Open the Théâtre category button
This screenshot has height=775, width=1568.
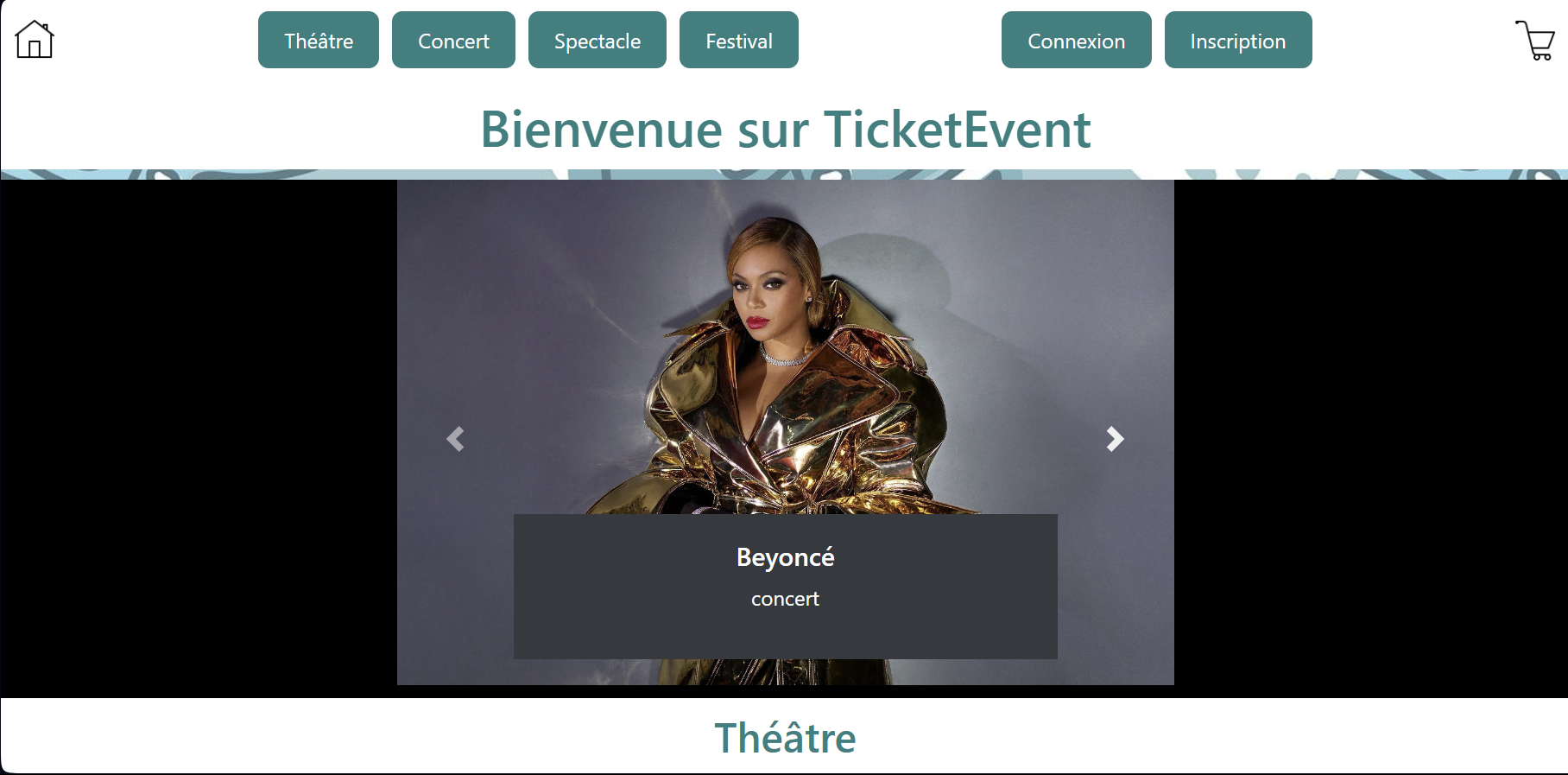[x=319, y=40]
